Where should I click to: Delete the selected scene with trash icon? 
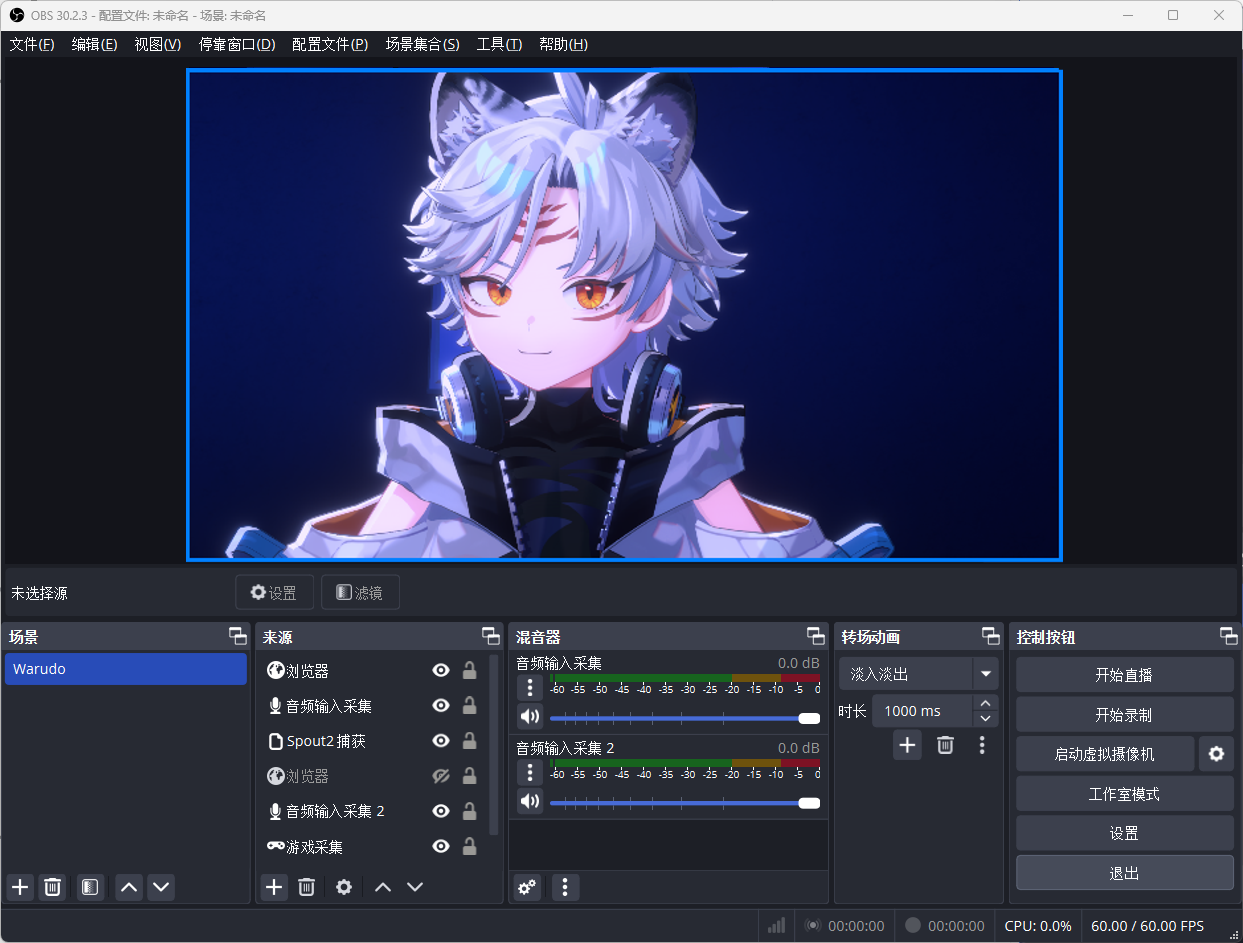(x=53, y=887)
